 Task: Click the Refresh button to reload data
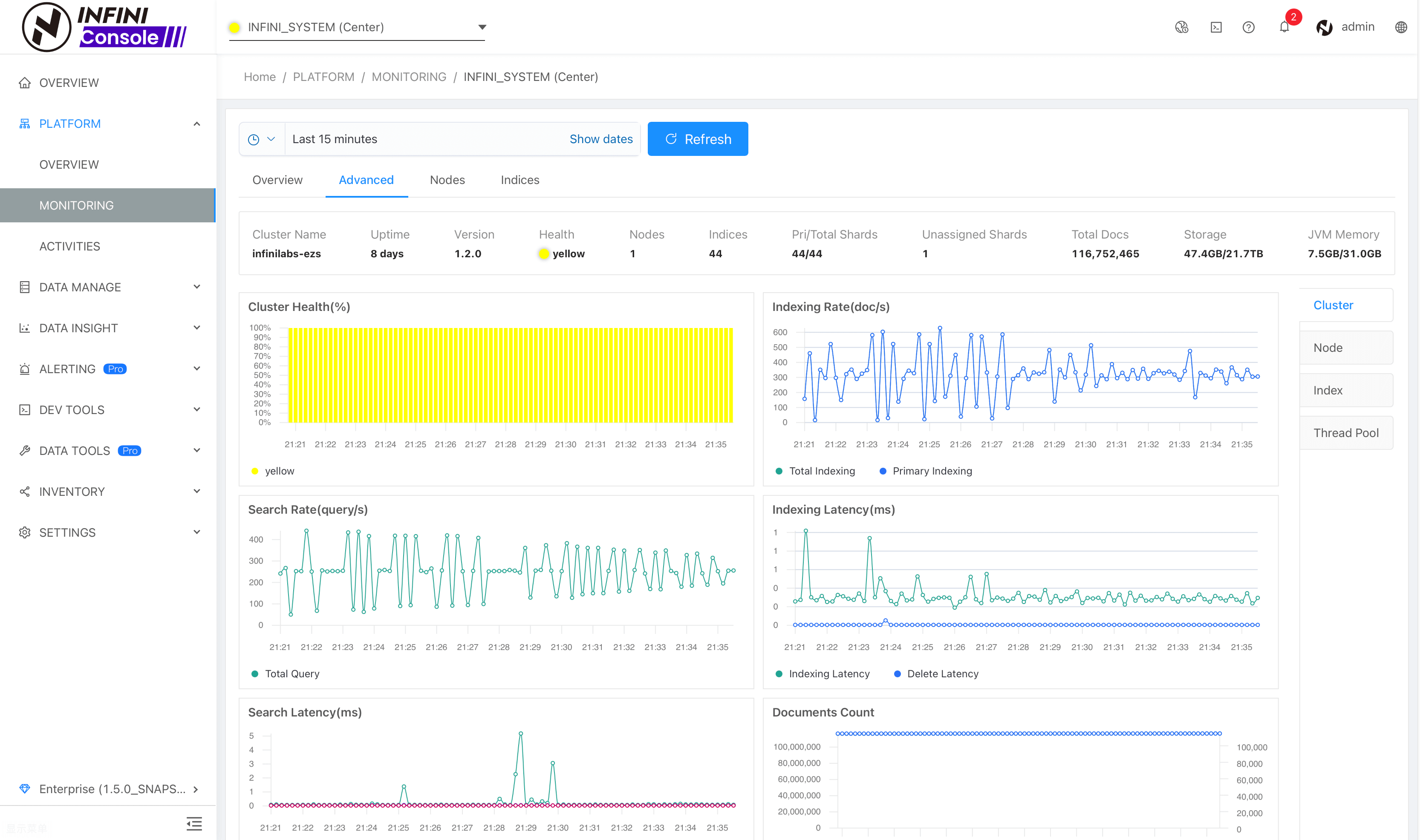tap(696, 139)
